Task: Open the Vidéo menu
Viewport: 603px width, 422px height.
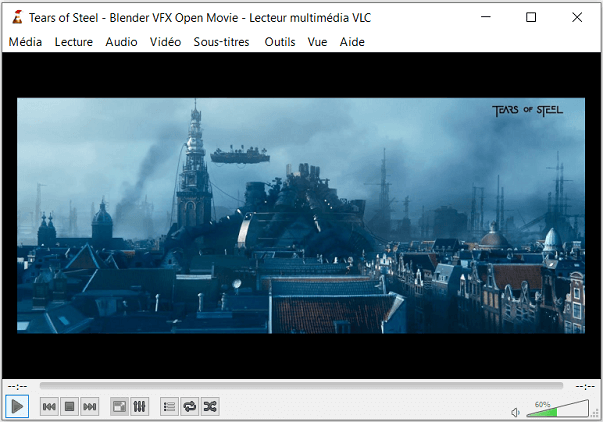Action: click(165, 42)
